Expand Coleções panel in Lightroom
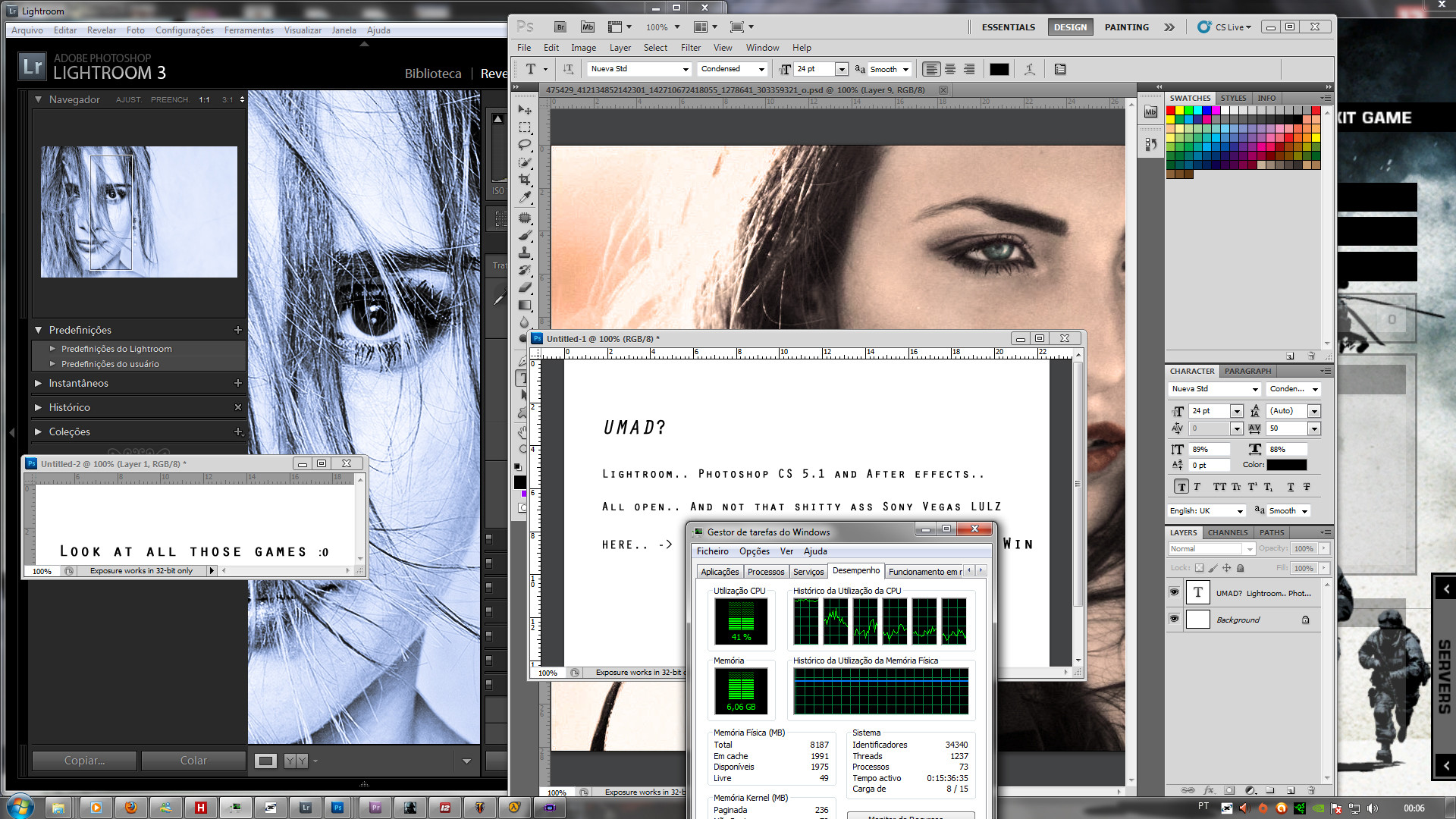1456x819 pixels. click(38, 431)
